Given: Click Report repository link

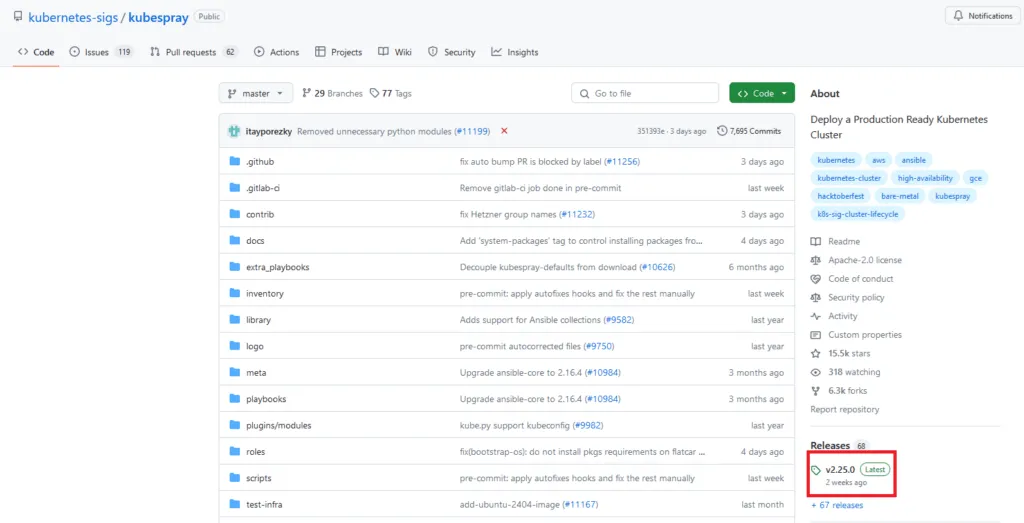Looking at the screenshot, I should (844, 409).
